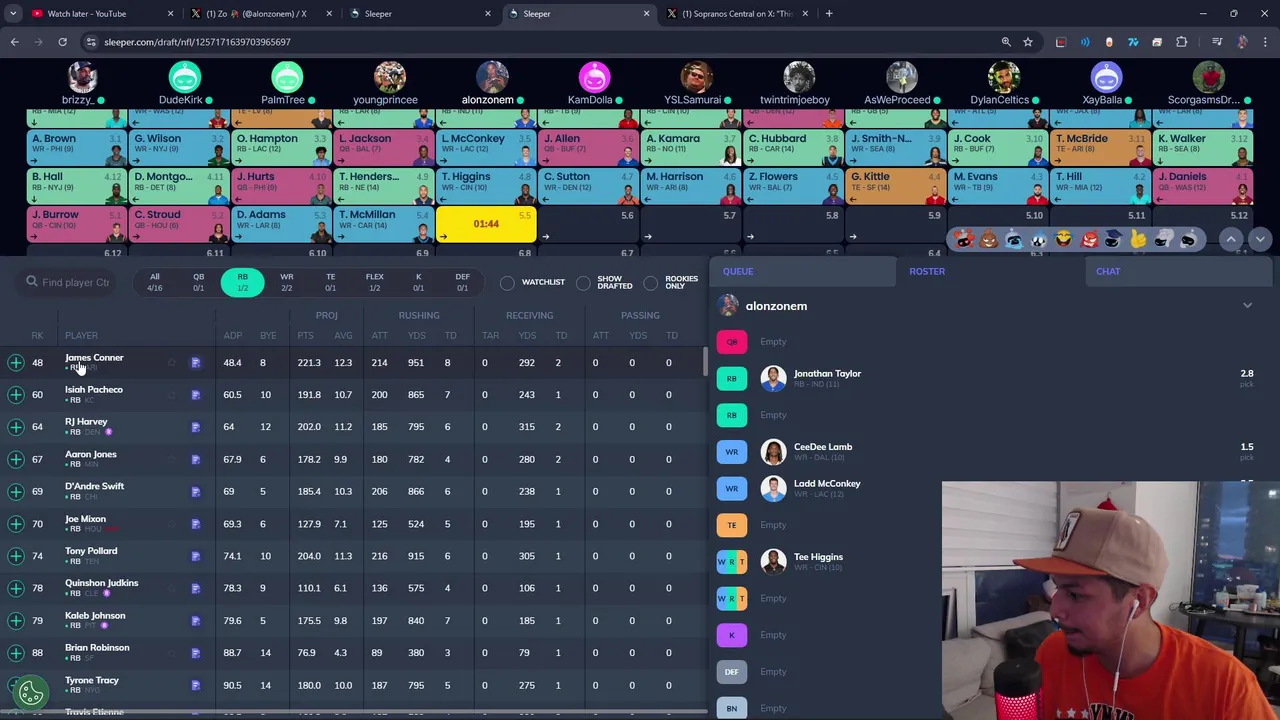Send the thumbs up emoji reaction
The image size is (1280, 720).
(1138, 239)
